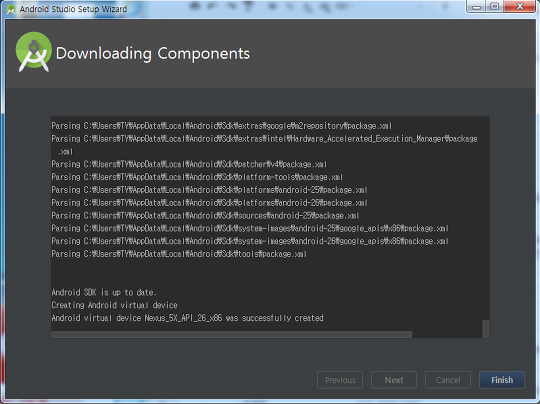
Task: Click the system-images android-26 google_apis line
Action: (x=250, y=241)
